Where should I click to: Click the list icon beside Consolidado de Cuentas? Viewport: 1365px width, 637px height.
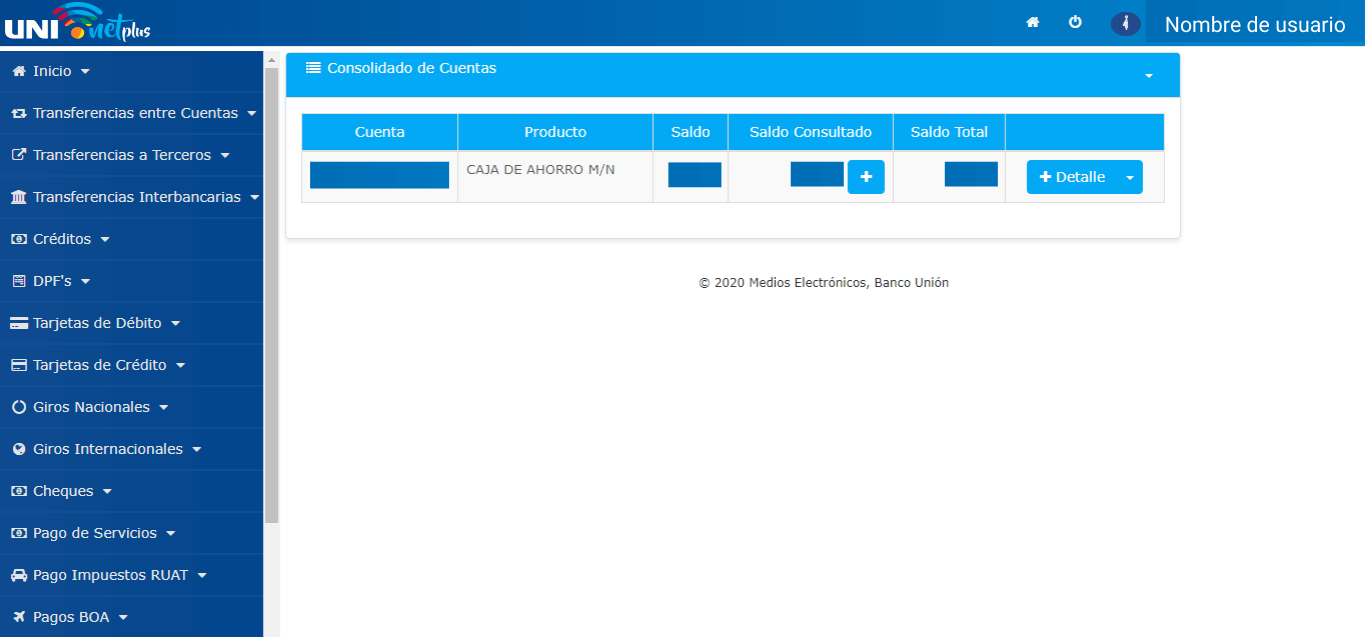pos(313,68)
